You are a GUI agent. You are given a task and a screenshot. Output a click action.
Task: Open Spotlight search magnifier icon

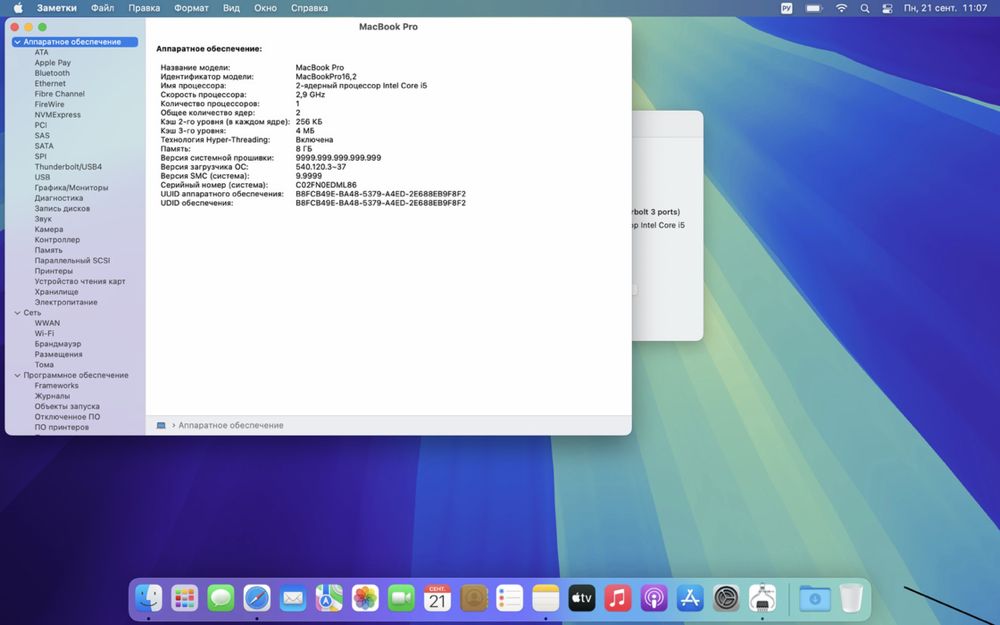click(x=865, y=8)
